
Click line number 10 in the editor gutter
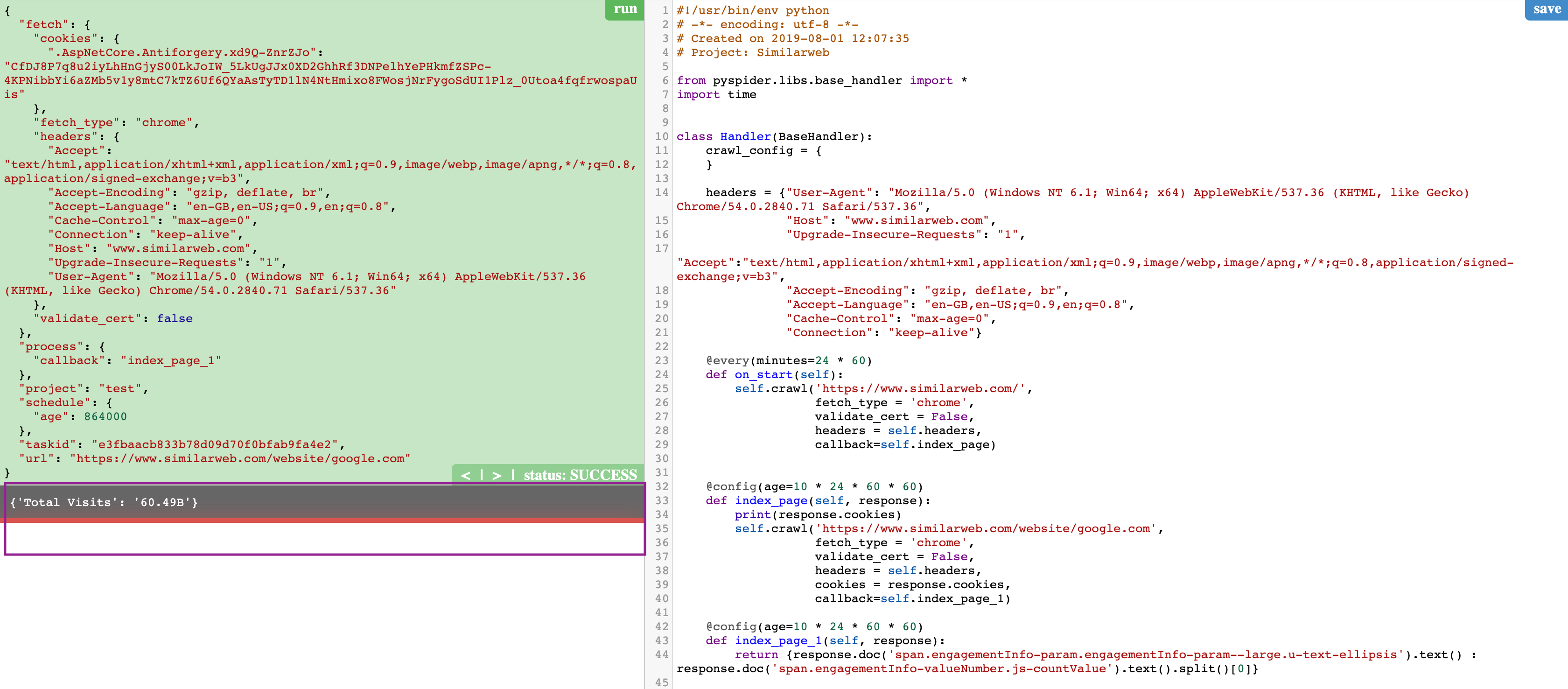[661, 136]
